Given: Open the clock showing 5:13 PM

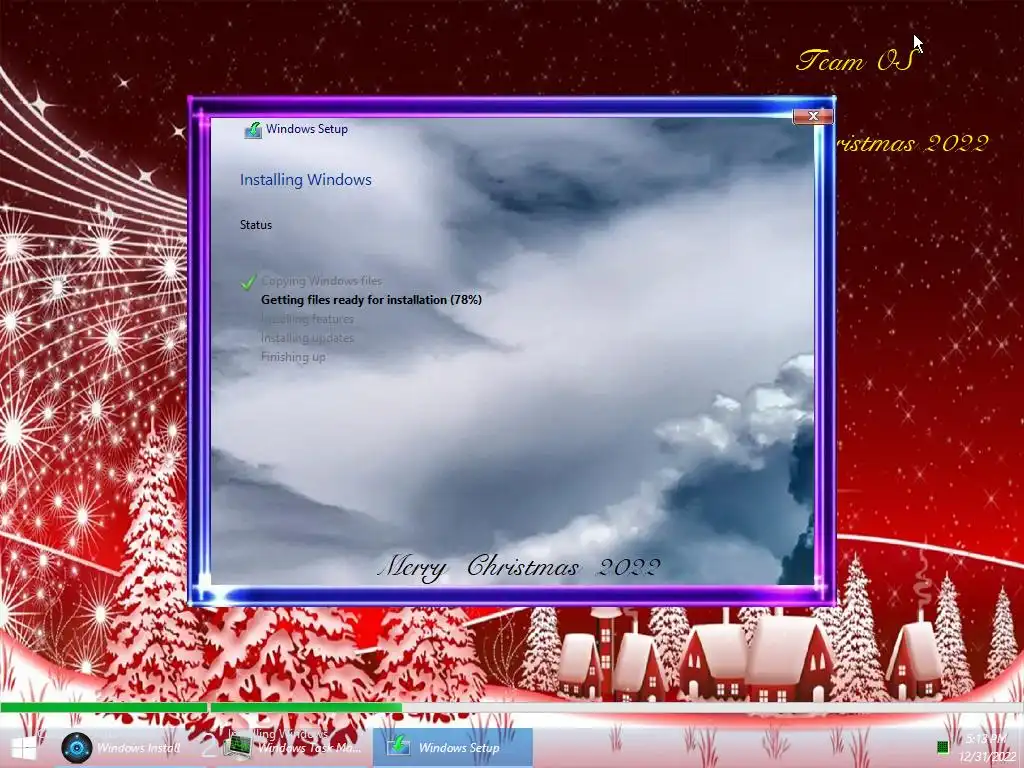Looking at the screenshot, I should pos(987,748).
